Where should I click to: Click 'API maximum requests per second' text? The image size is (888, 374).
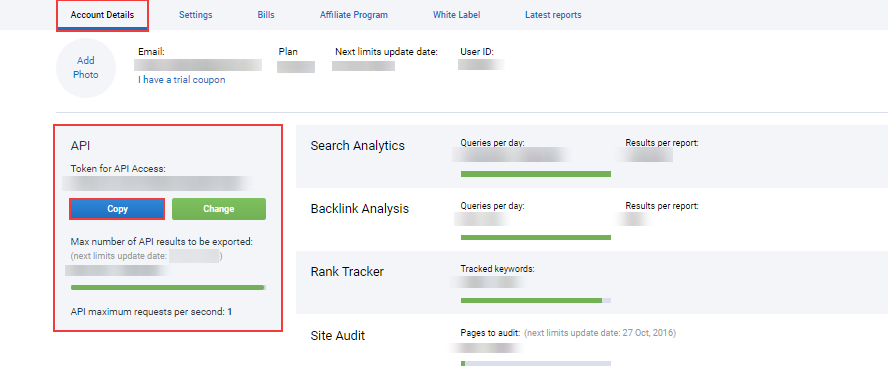point(151,311)
